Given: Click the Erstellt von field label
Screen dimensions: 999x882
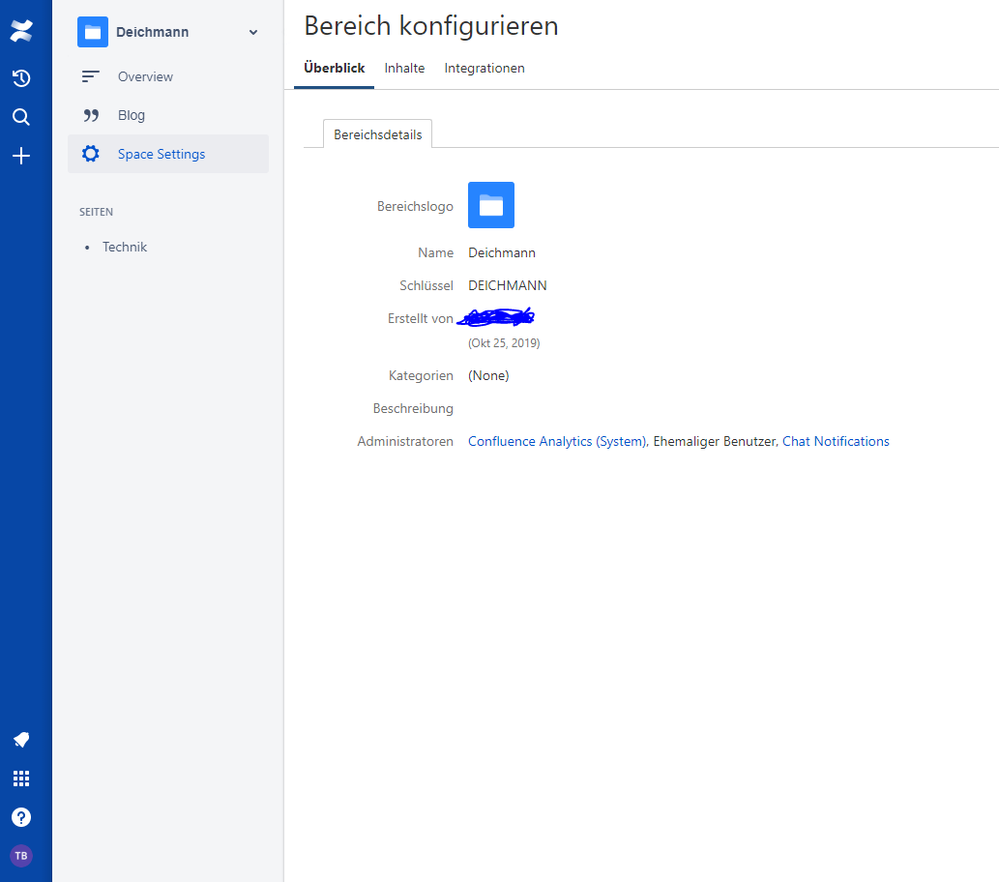Looking at the screenshot, I should [420, 318].
